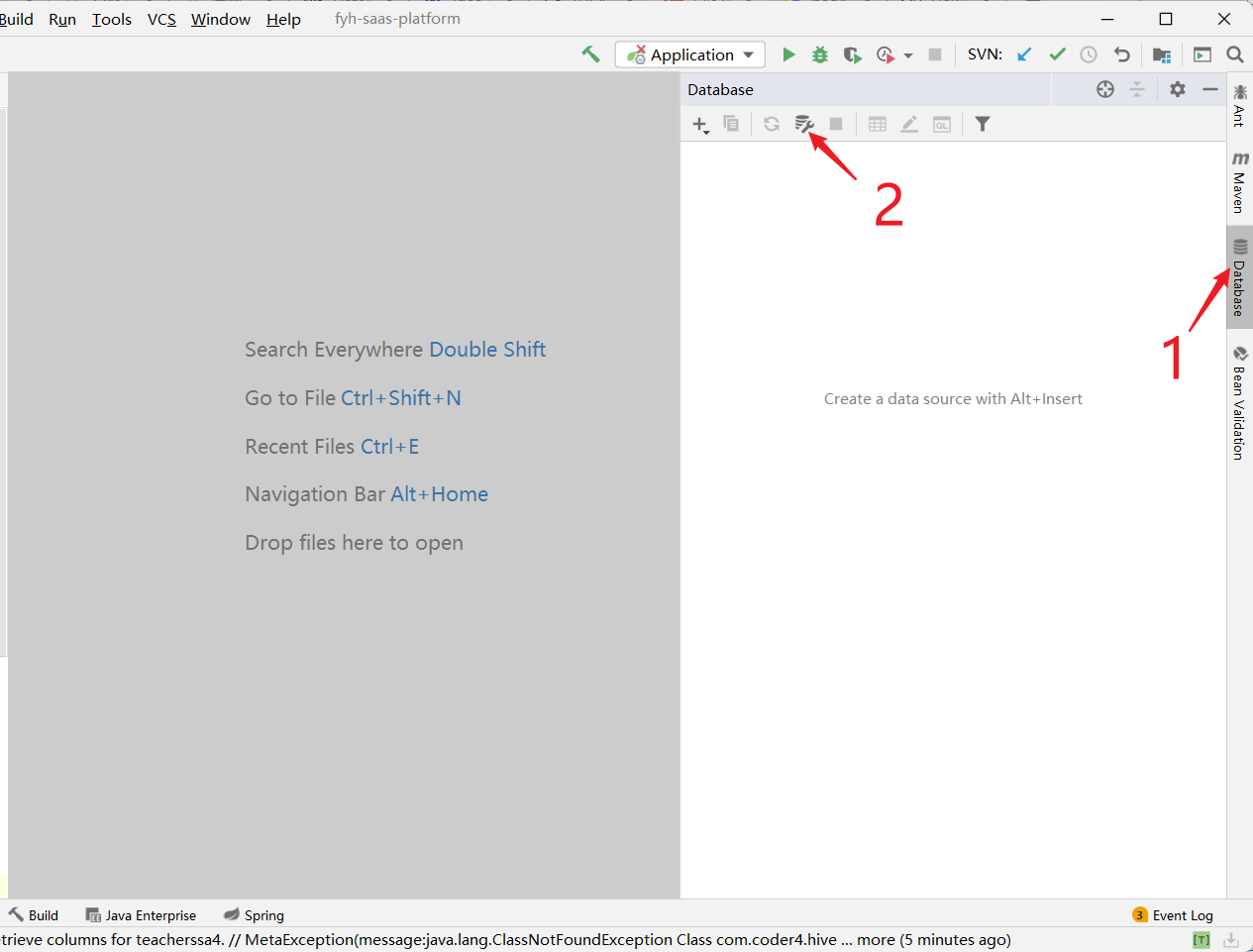Expand the add data source dropdown arrow
This screenshot has height=952, width=1253.
(x=709, y=129)
